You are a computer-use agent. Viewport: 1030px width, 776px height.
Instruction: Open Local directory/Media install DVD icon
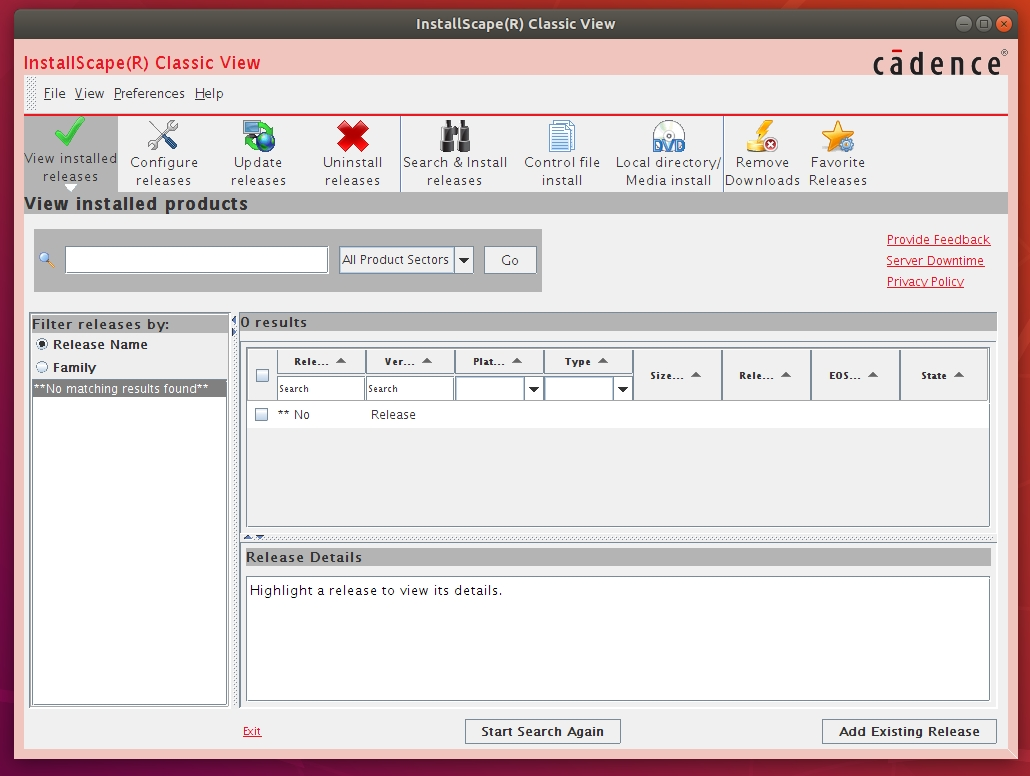click(669, 135)
